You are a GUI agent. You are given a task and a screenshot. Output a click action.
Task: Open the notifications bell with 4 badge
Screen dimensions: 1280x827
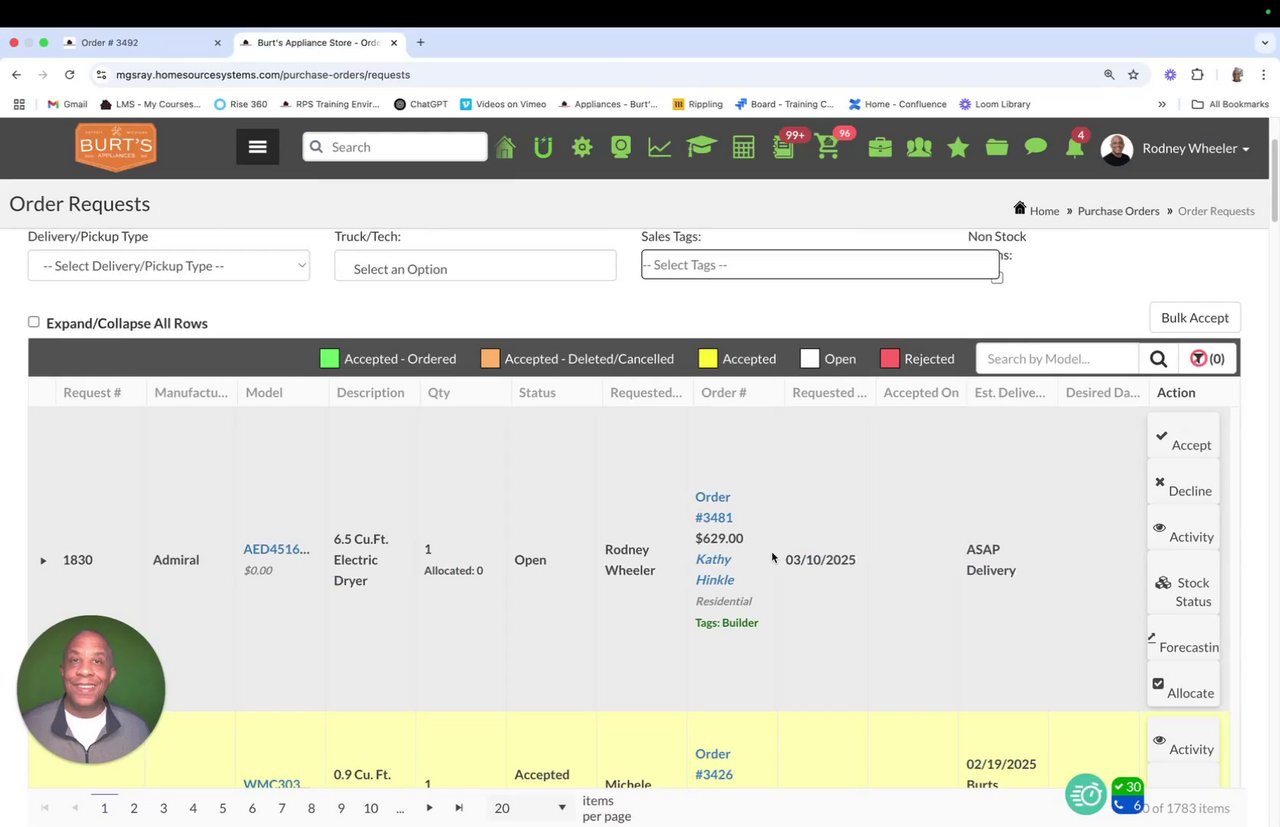1075,148
